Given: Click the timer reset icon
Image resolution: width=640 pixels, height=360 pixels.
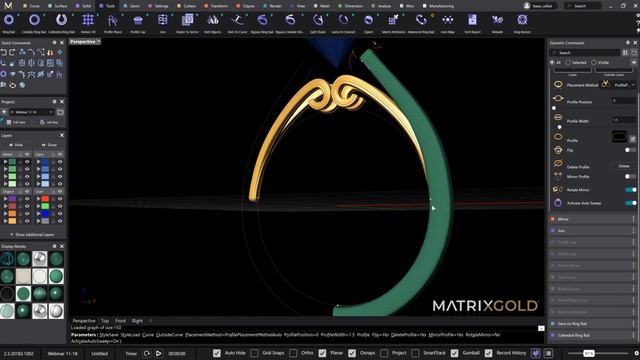Looking at the screenshot, I should pyautogui.click(x=147, y=353).
